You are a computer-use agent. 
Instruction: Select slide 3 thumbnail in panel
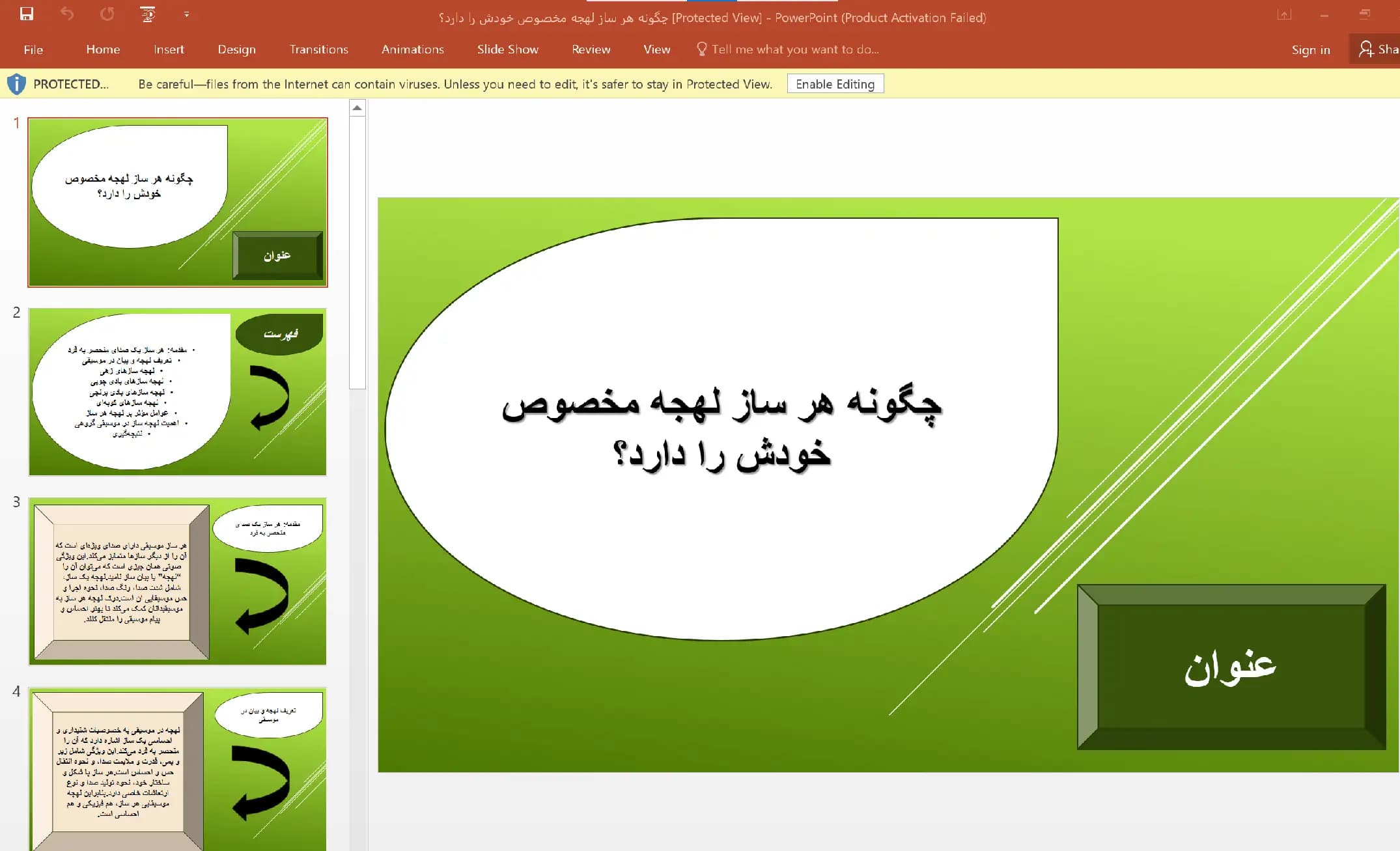tap(178, 581)
